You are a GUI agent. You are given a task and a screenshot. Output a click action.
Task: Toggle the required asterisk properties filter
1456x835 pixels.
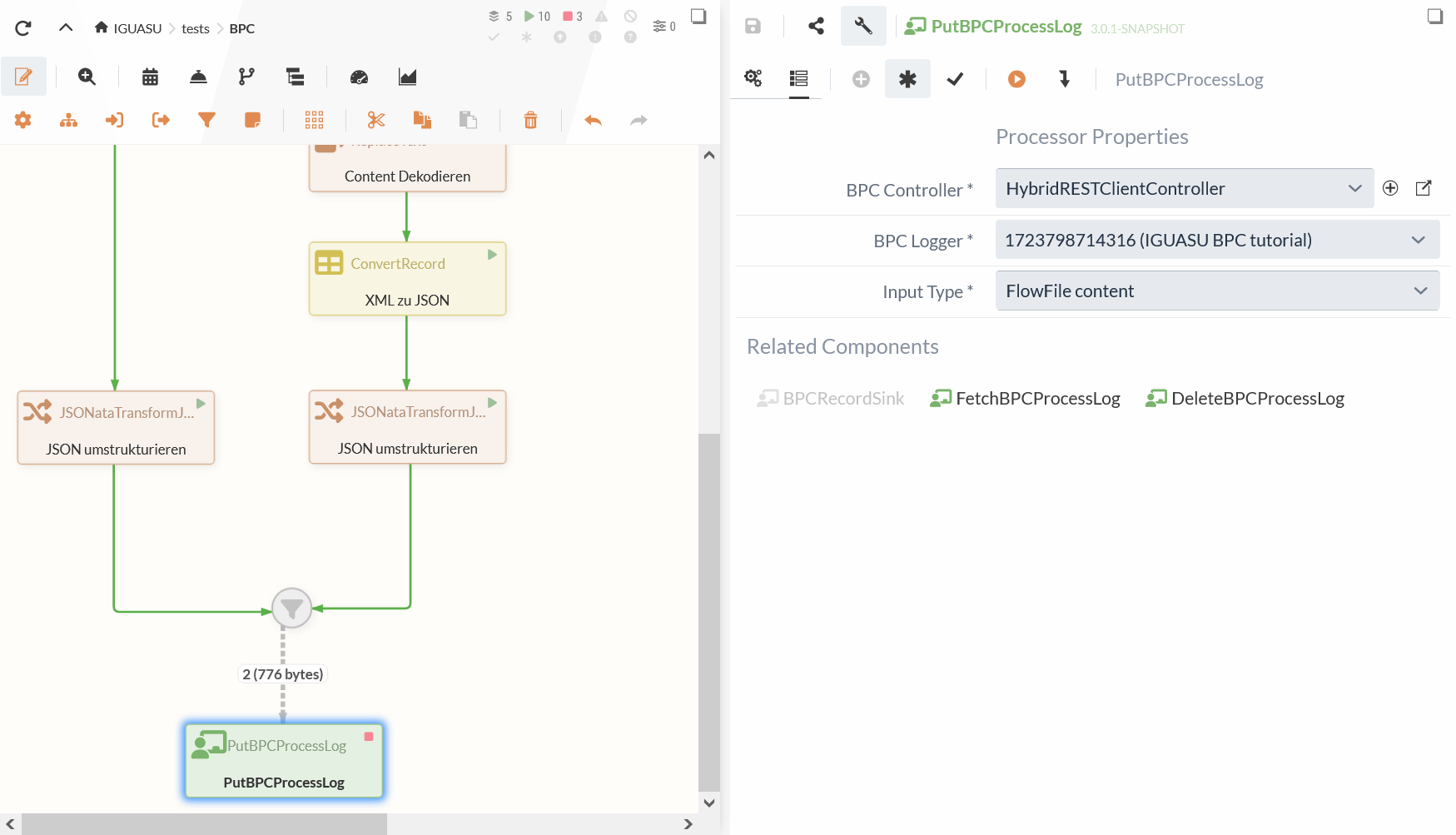click(907, 79)
